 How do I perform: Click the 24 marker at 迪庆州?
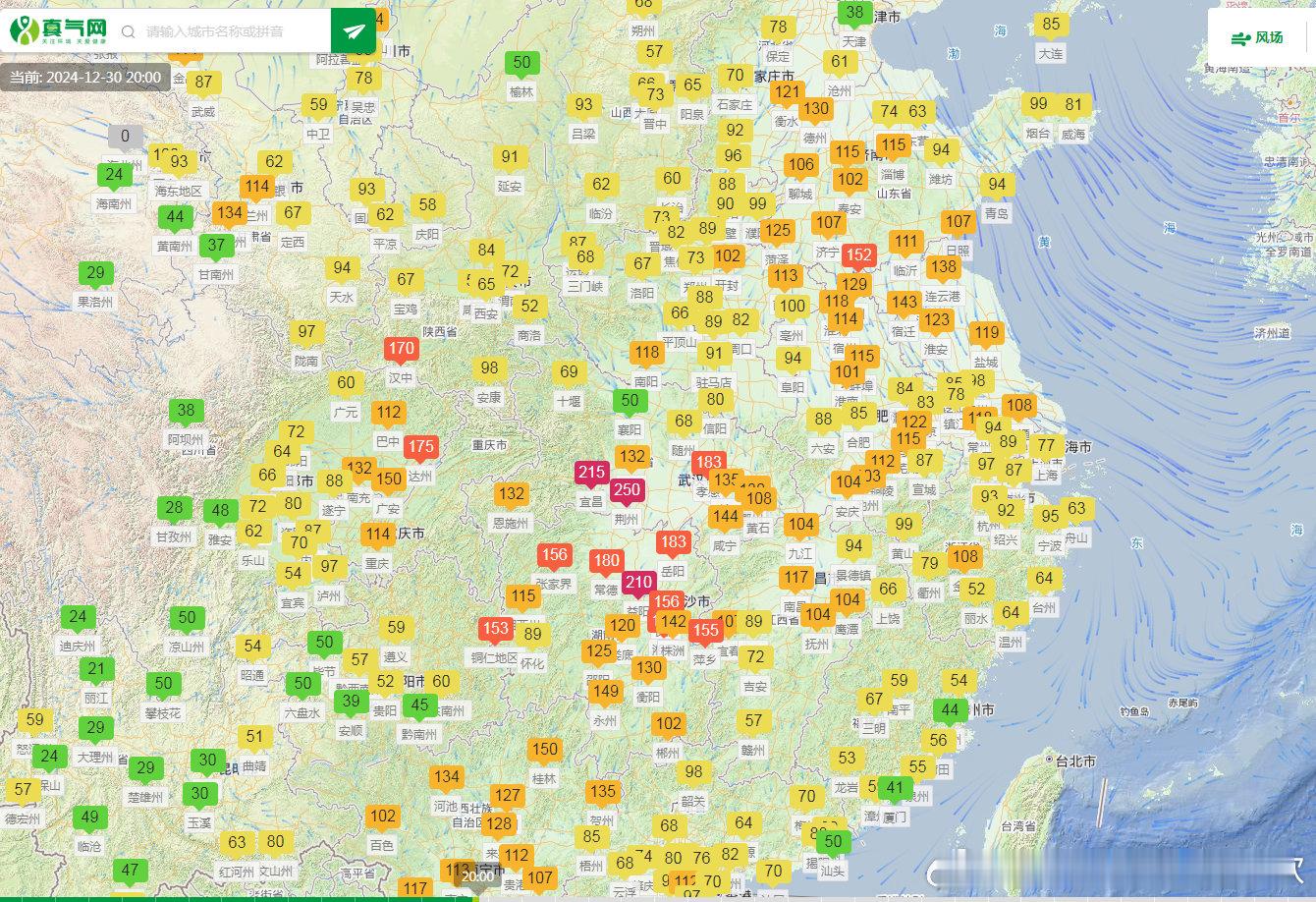(x=78, y=618)
